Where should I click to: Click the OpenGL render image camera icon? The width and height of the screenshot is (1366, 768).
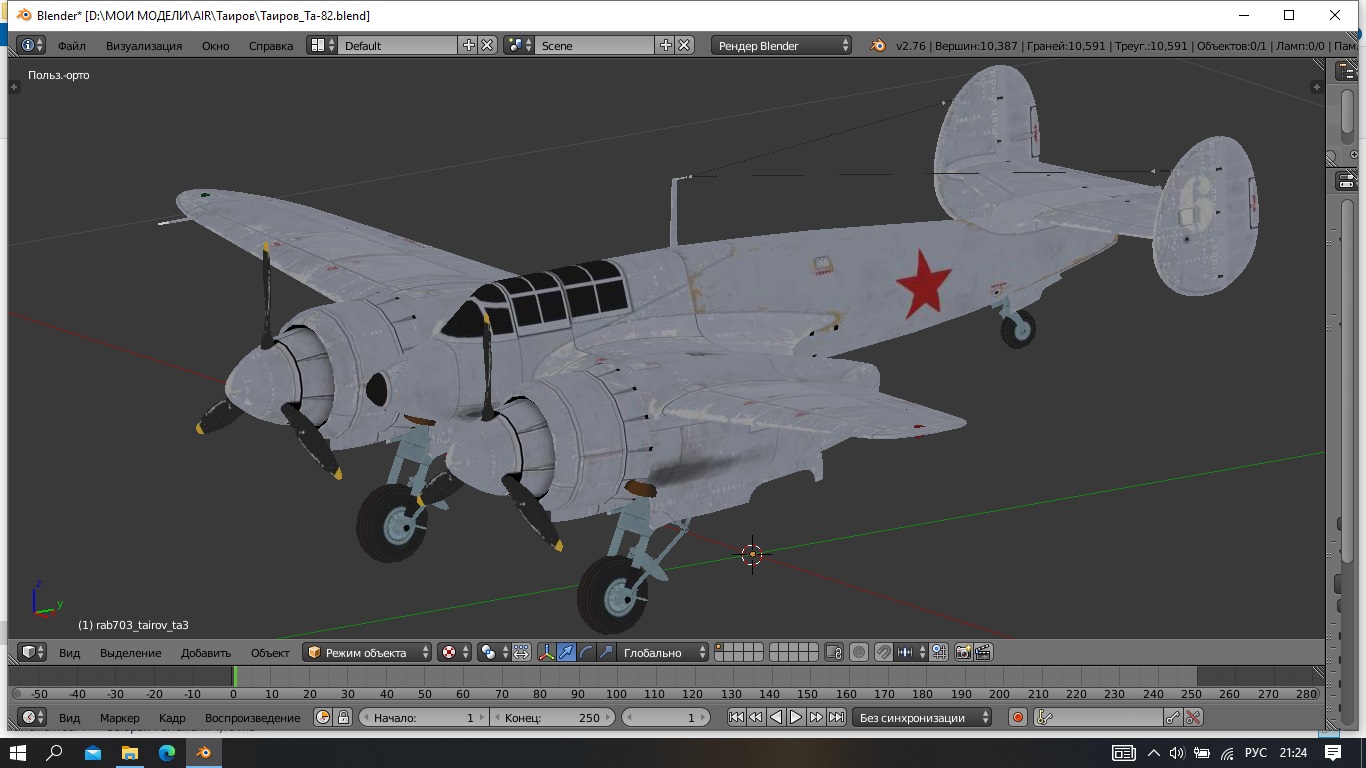963,652
